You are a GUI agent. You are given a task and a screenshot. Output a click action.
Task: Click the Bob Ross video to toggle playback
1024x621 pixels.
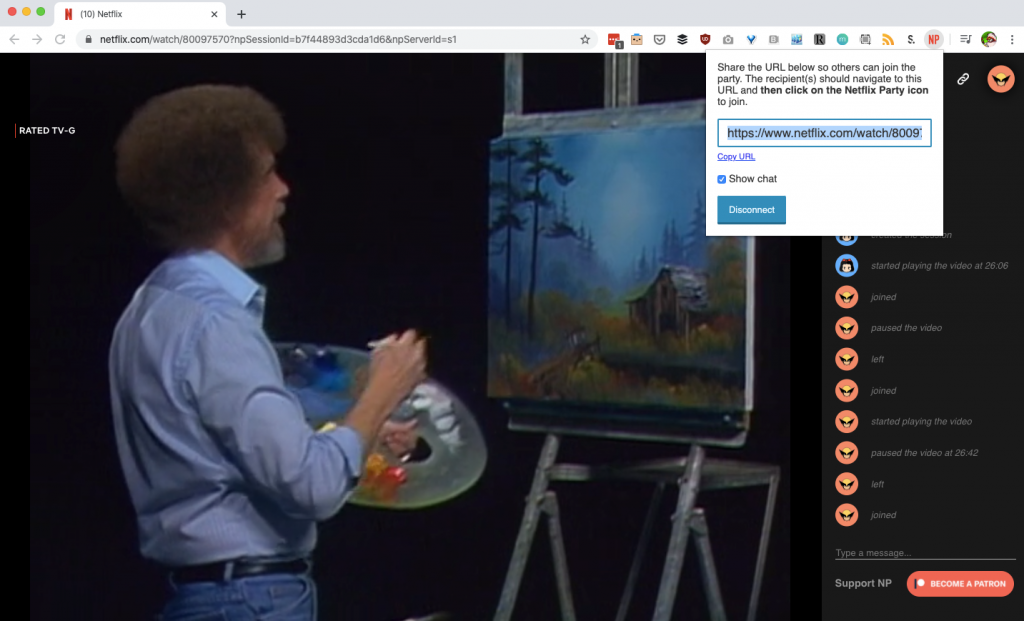[x=411, y=336]
